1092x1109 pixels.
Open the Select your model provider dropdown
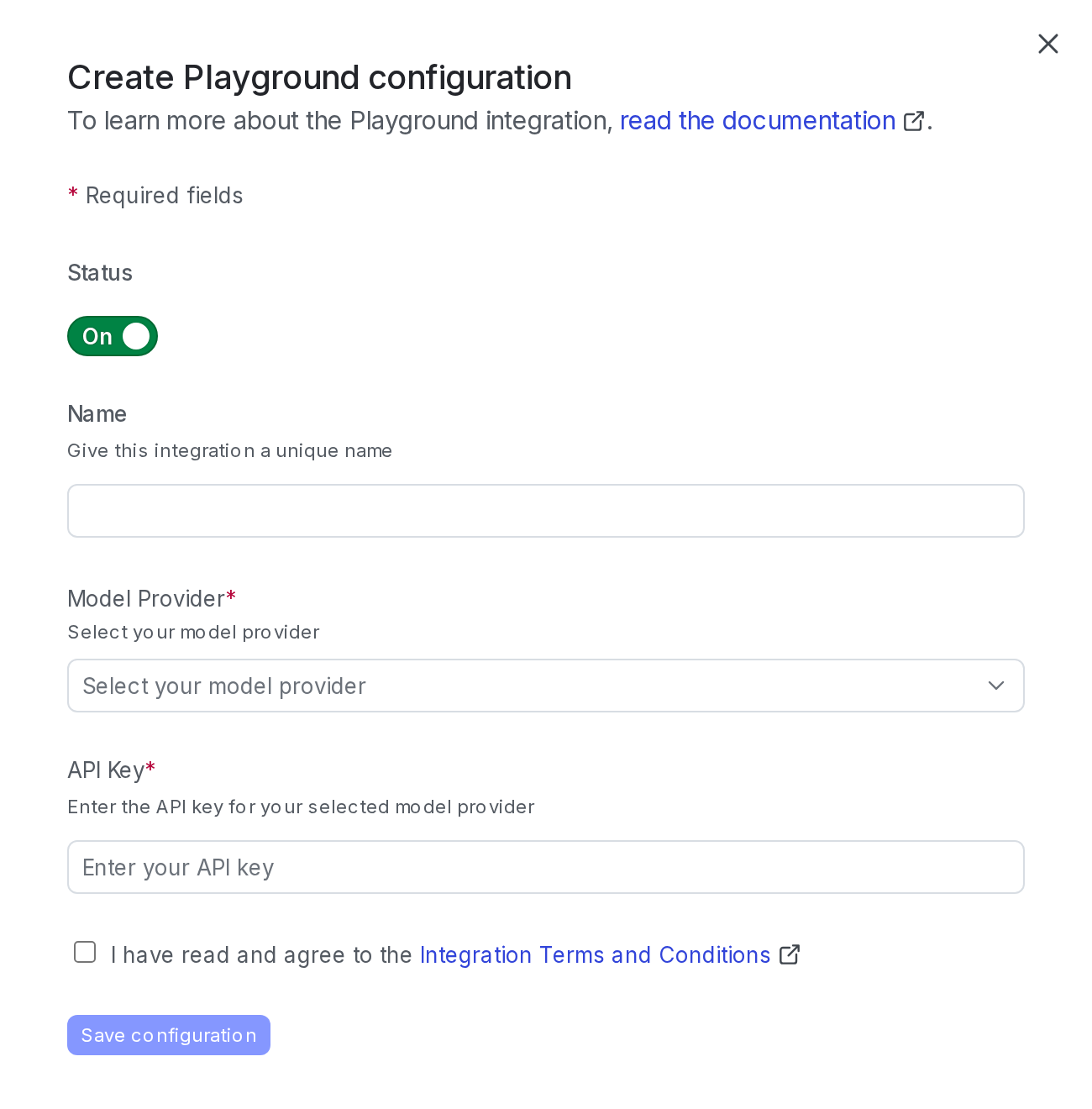(546, 686)
